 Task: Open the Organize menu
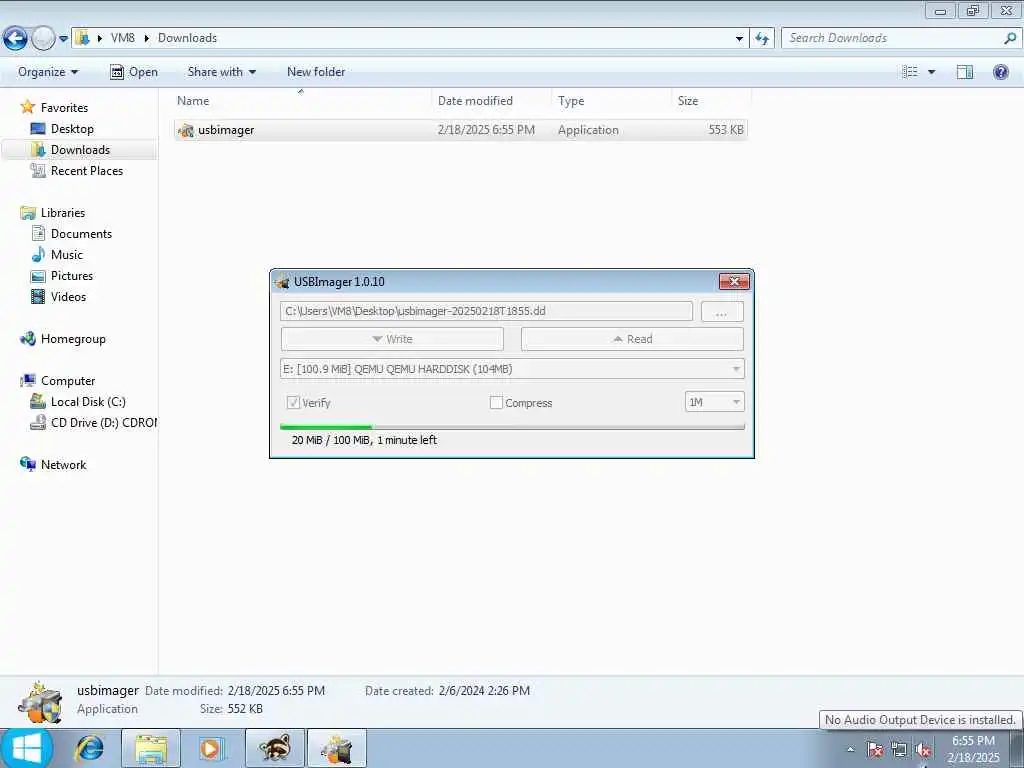tap(48, 72)
